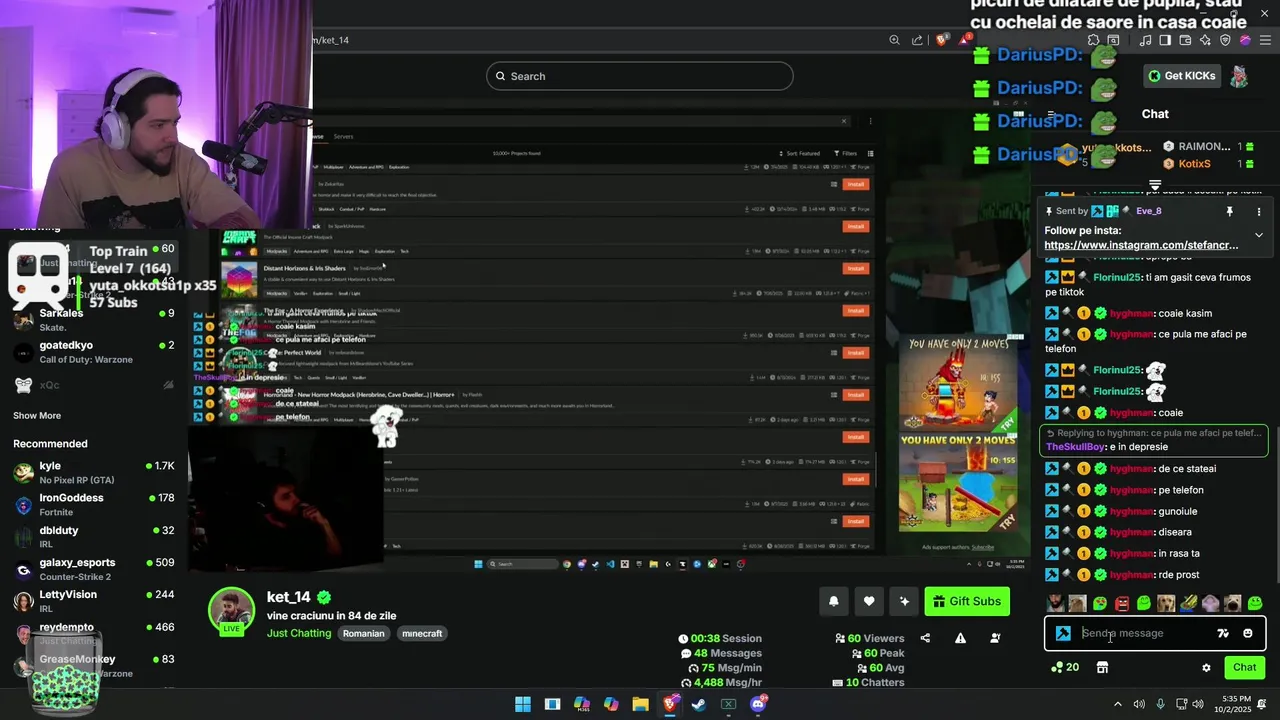Screen dimensions: 1280x720
Task: Click ket_14 channel name
Action: (x=289, y=597)
